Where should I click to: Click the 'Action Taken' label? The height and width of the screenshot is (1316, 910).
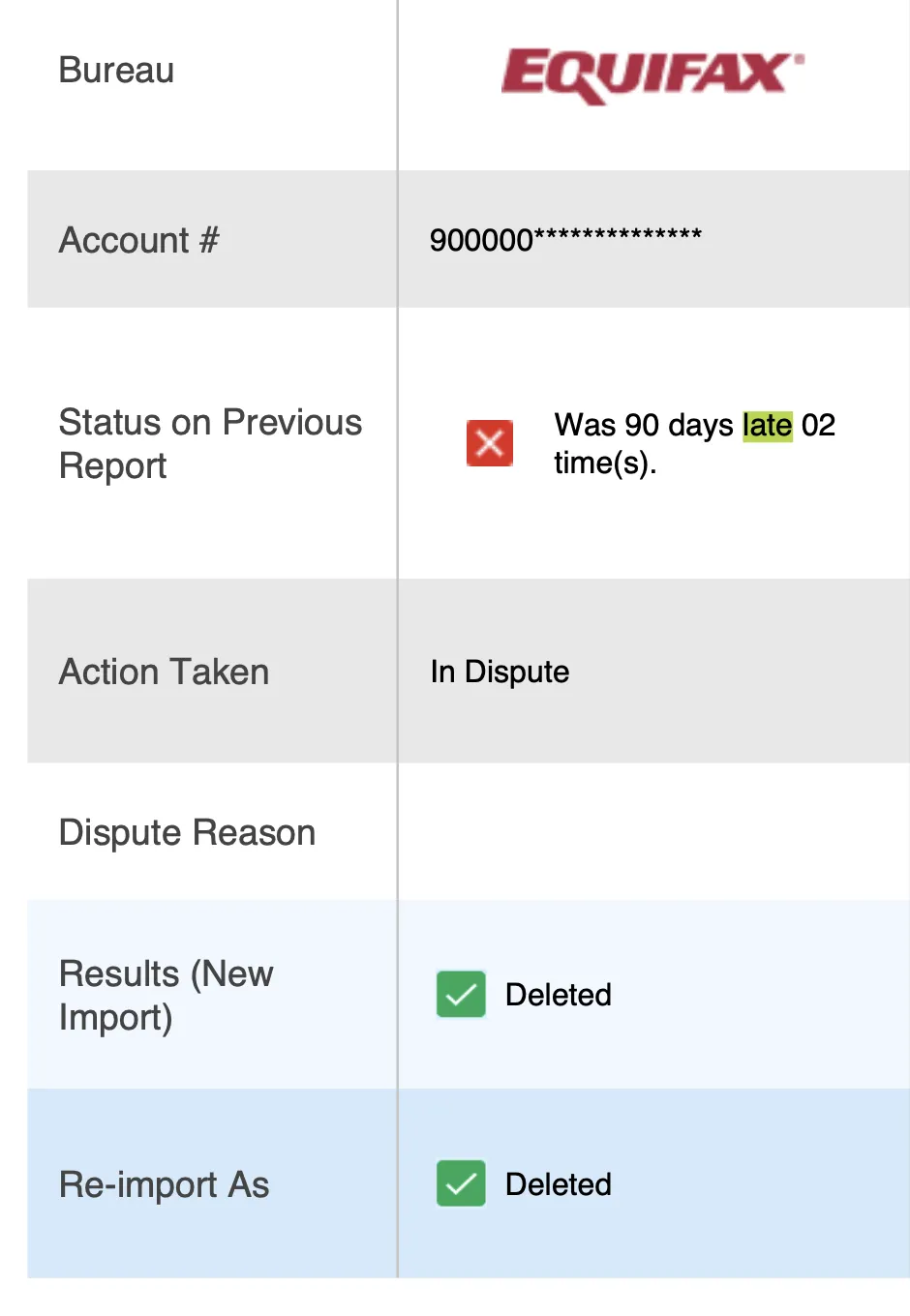(164, 672)
